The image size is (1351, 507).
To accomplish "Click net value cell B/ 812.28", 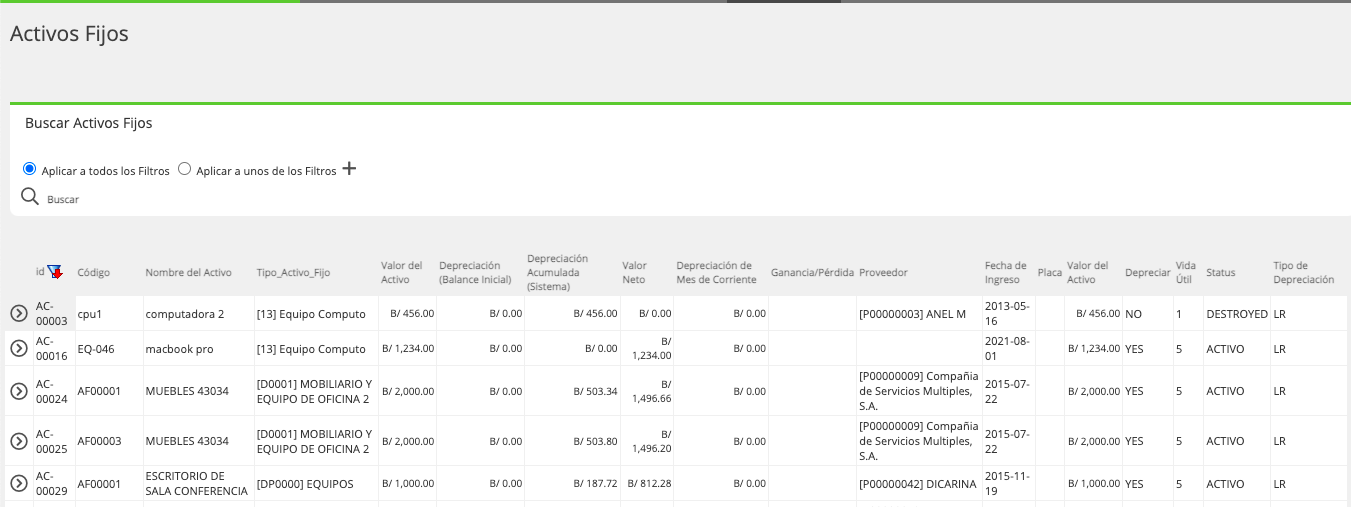I will click(650, 484).
